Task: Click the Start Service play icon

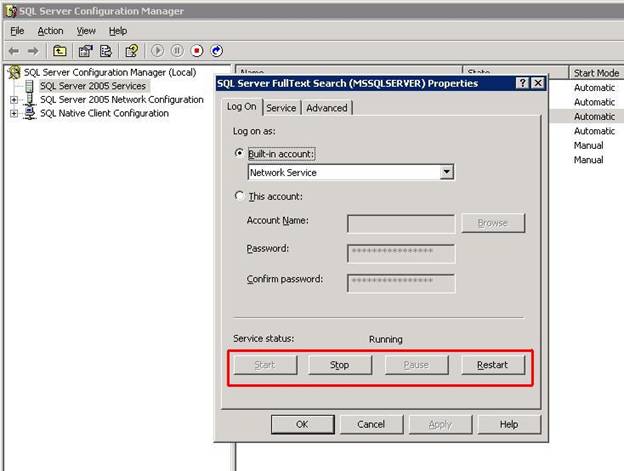Action: point(158,51)
